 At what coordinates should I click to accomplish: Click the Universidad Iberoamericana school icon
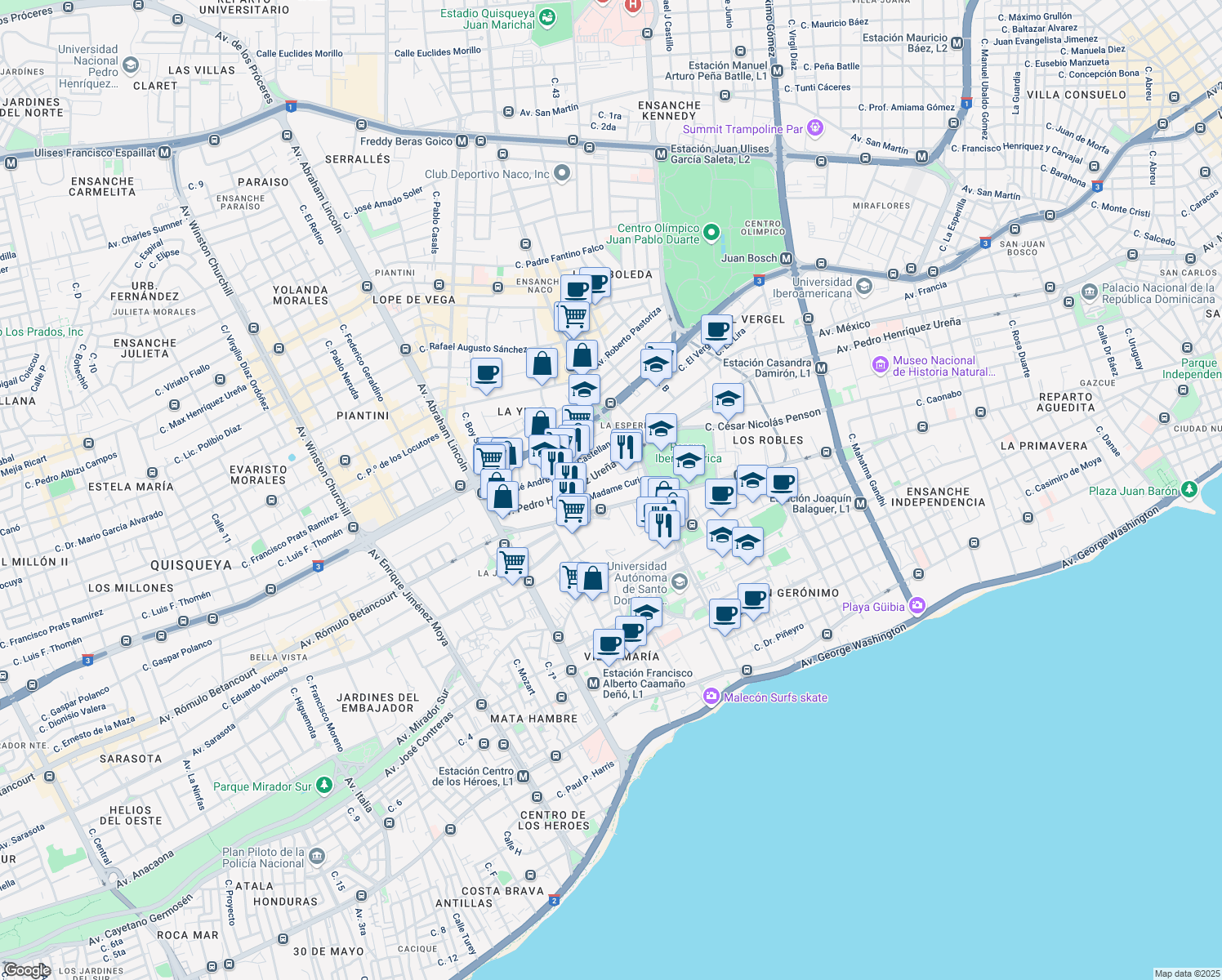pyautogui.click(x=864, y=287)
